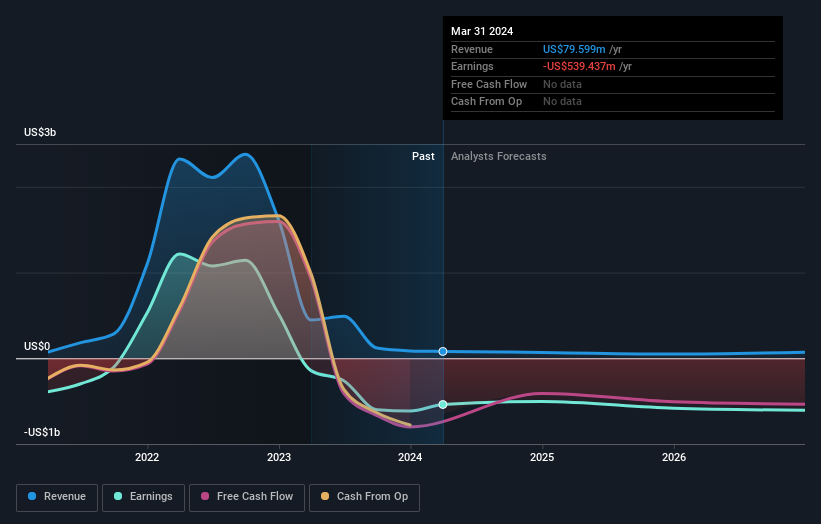The image size is (821, 524).
Task: Click the 2022 x-axis label
Action: 147,458
